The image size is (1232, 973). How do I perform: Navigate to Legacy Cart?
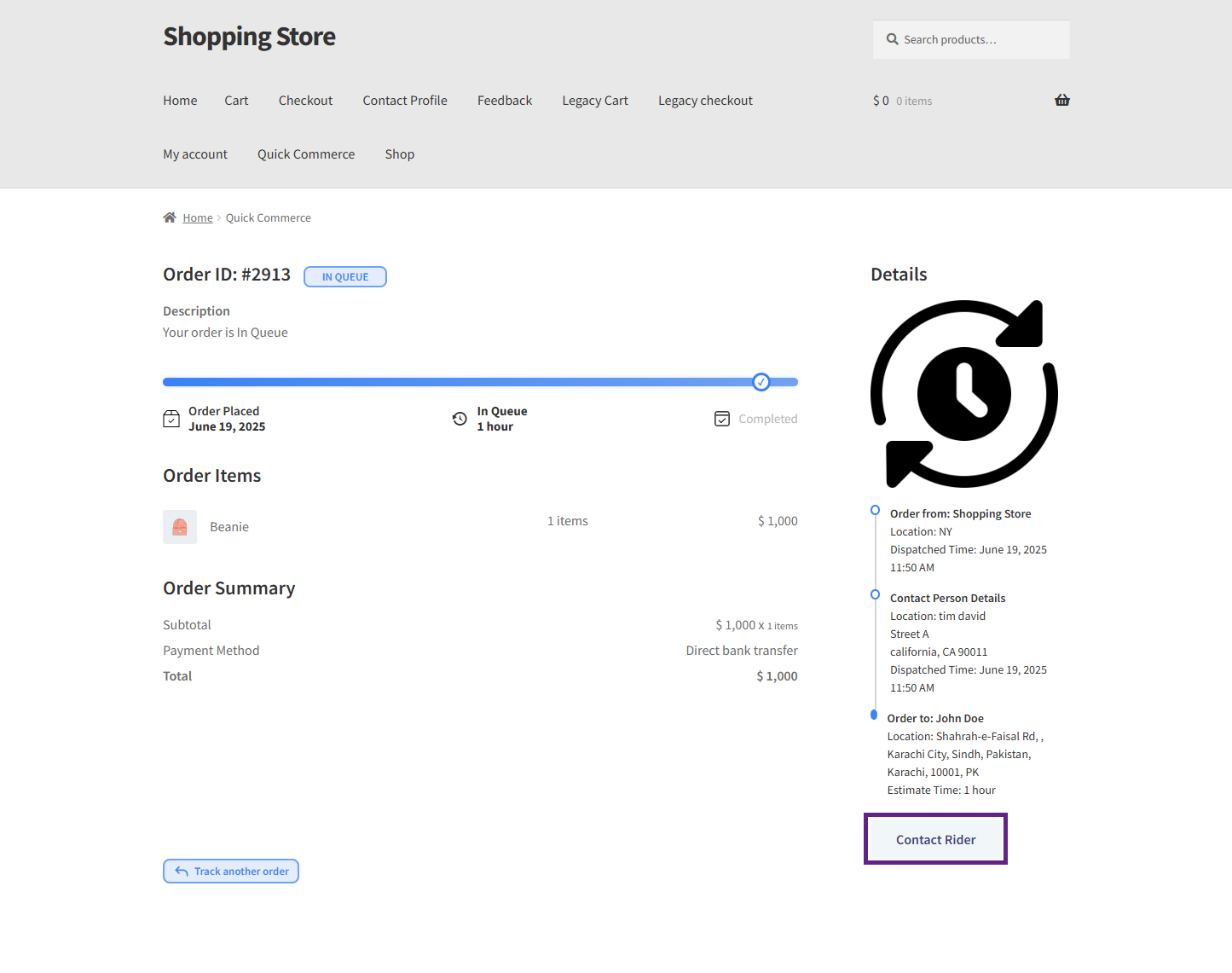pos(595,101)
